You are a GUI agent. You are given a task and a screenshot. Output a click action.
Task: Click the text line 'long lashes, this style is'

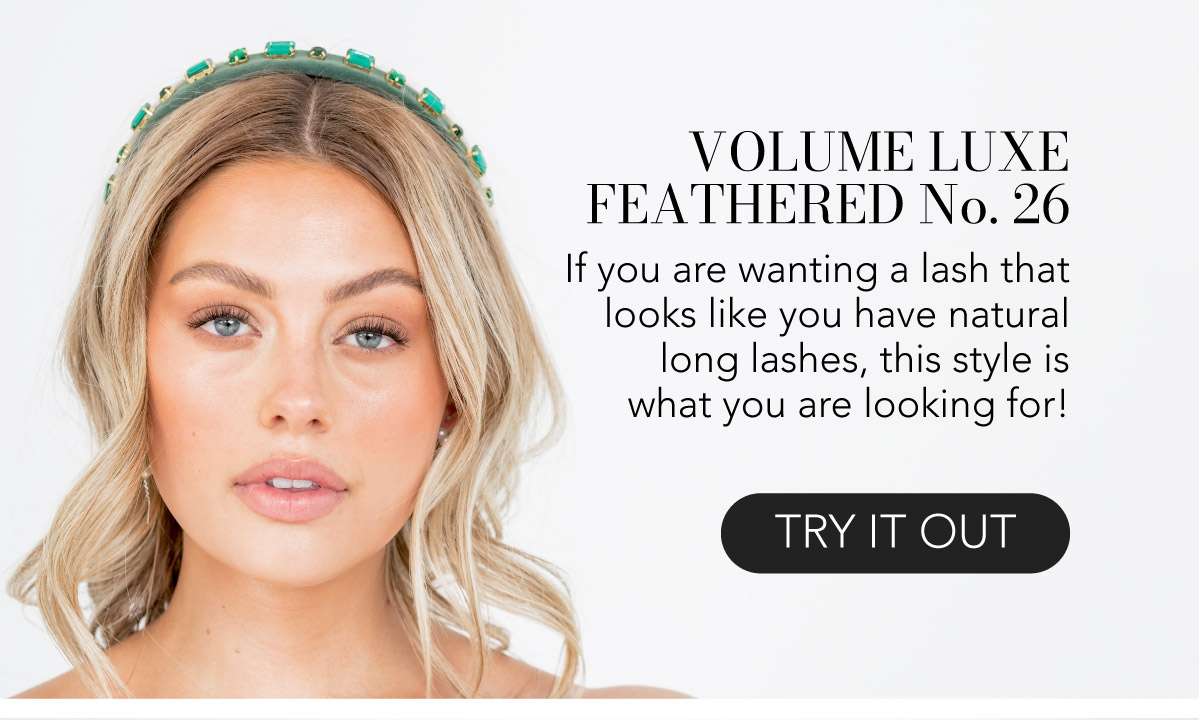point(865,359)
